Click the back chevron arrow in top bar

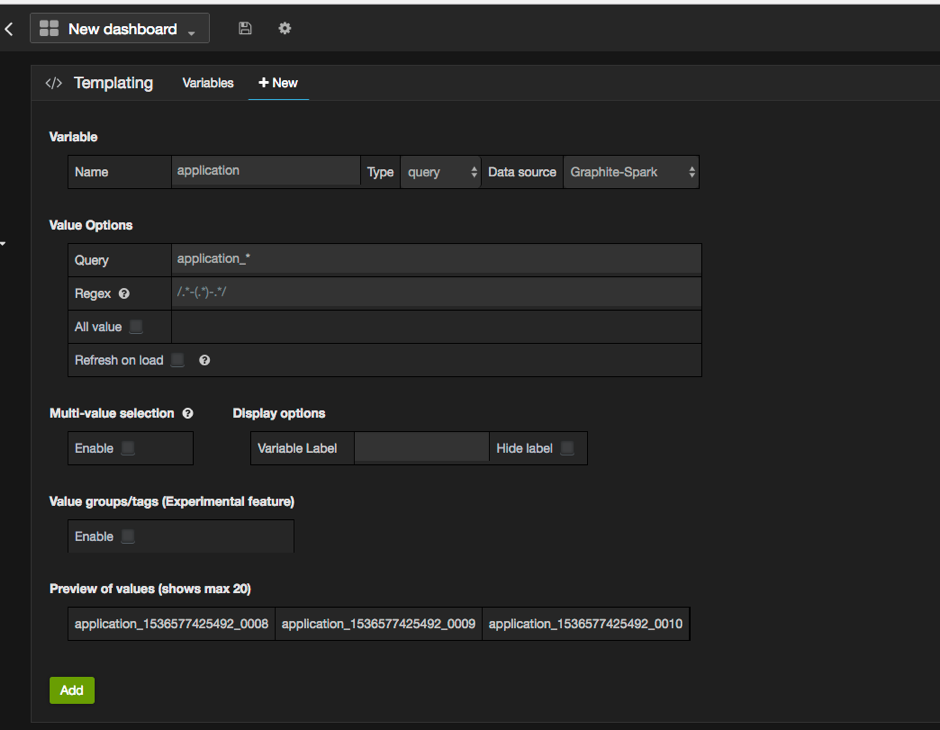pos(9,29)
